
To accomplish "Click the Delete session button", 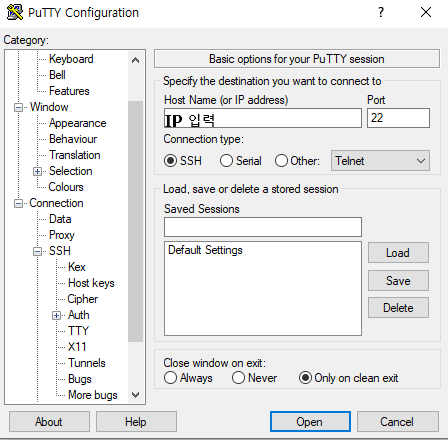I will coord(398,308).
